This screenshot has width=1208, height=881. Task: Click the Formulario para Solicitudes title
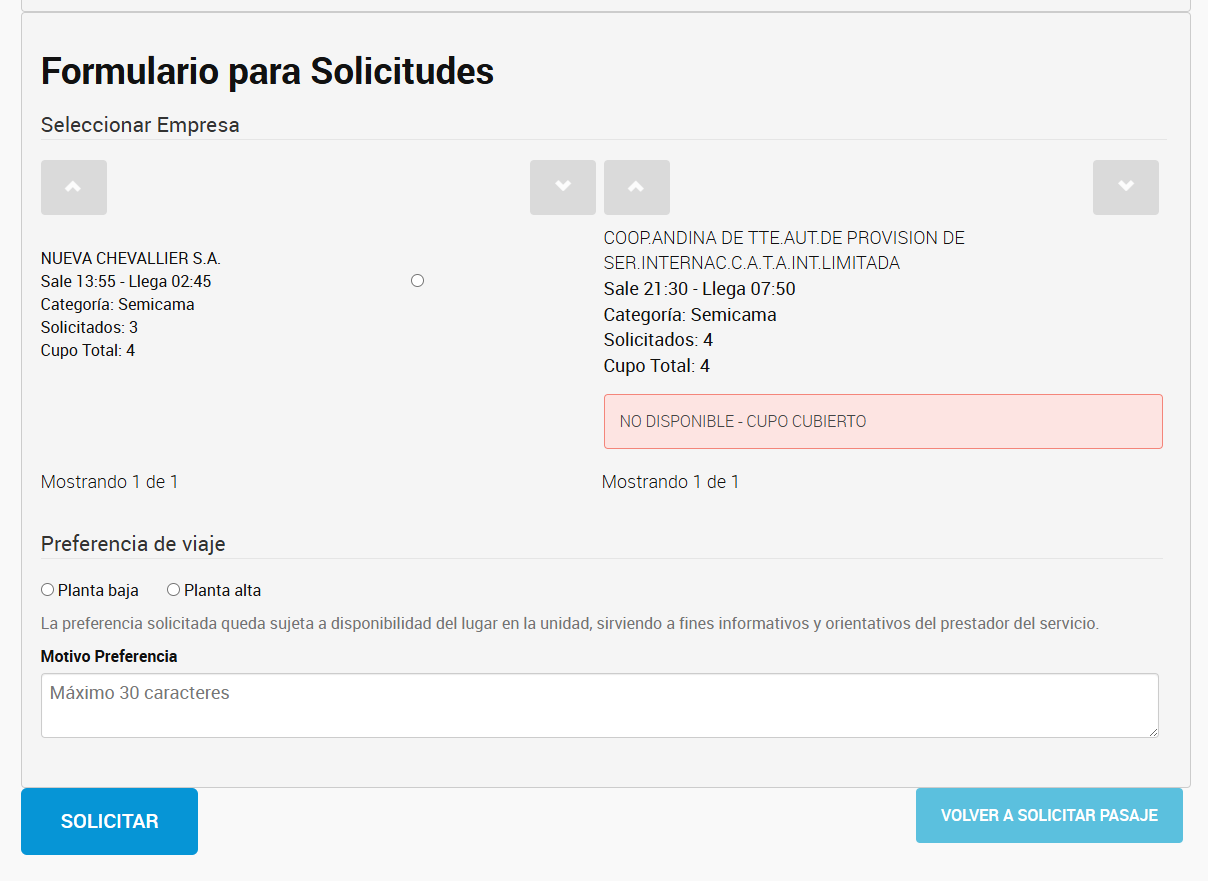[x=266, y=71]
